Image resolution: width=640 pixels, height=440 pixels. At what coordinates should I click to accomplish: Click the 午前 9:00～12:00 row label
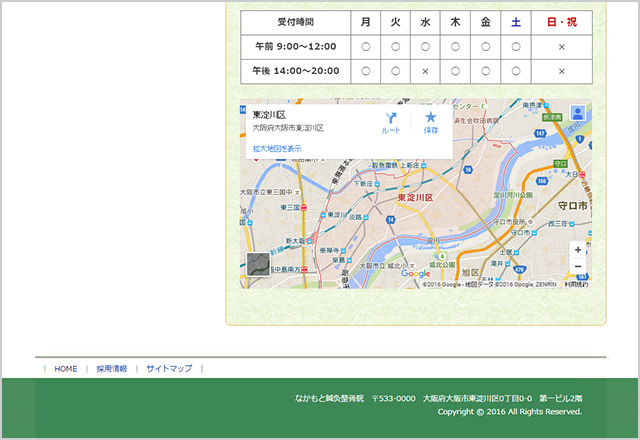296,47
